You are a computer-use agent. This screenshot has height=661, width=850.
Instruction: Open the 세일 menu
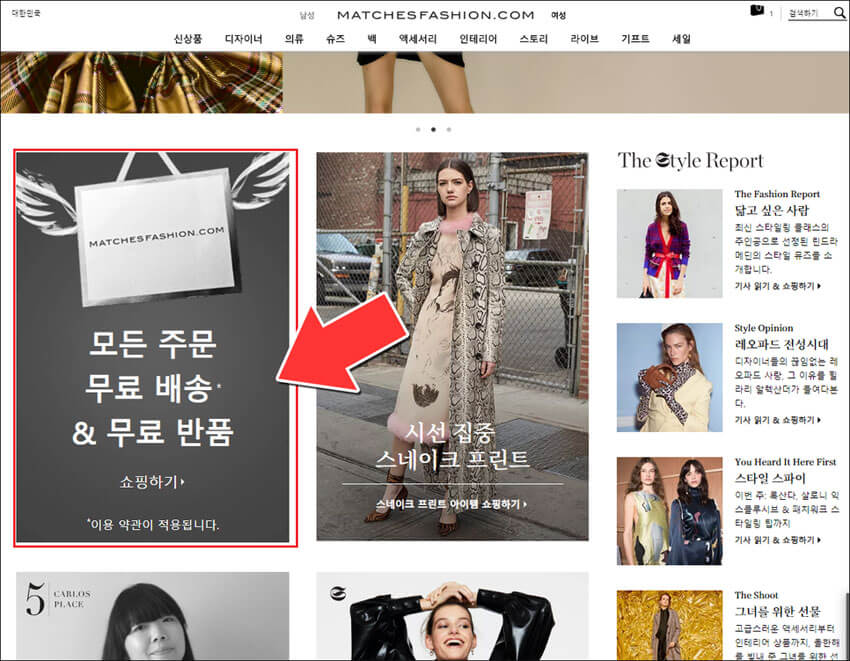[681, 39]
